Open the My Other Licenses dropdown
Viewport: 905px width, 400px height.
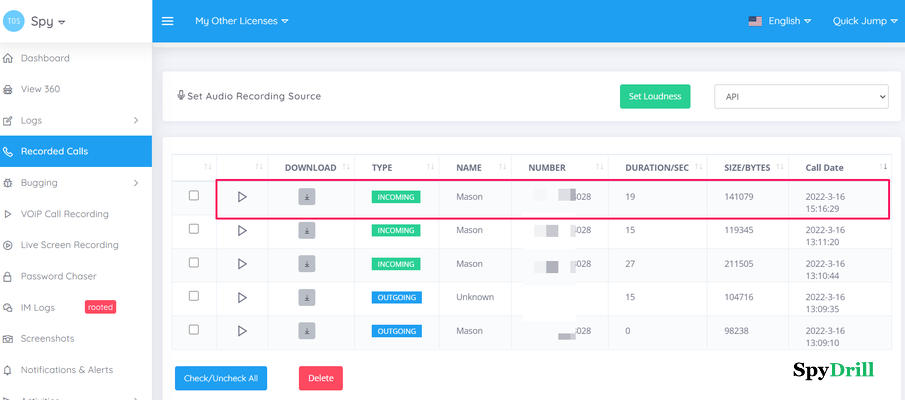241,21
